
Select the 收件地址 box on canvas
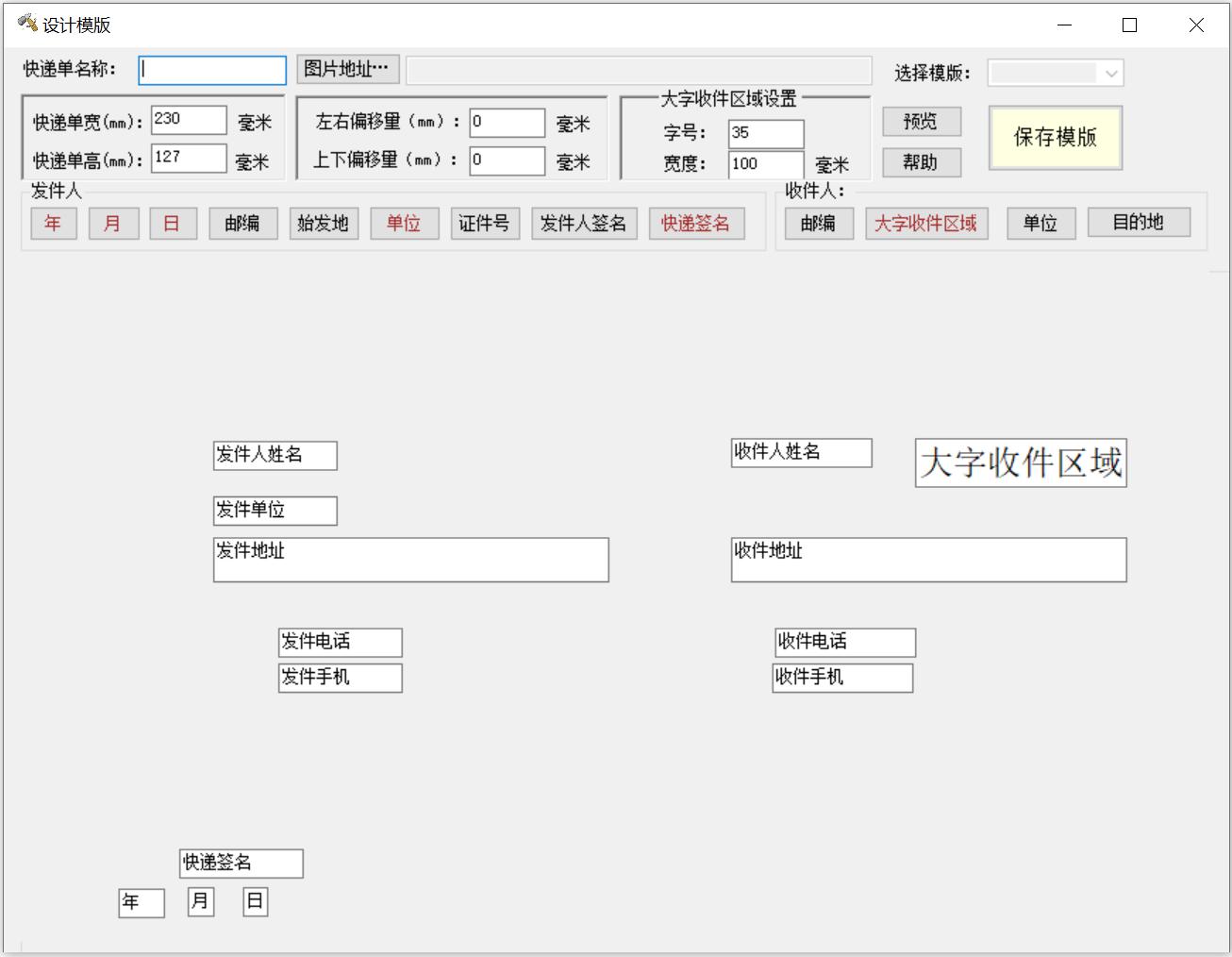point(928,560)
